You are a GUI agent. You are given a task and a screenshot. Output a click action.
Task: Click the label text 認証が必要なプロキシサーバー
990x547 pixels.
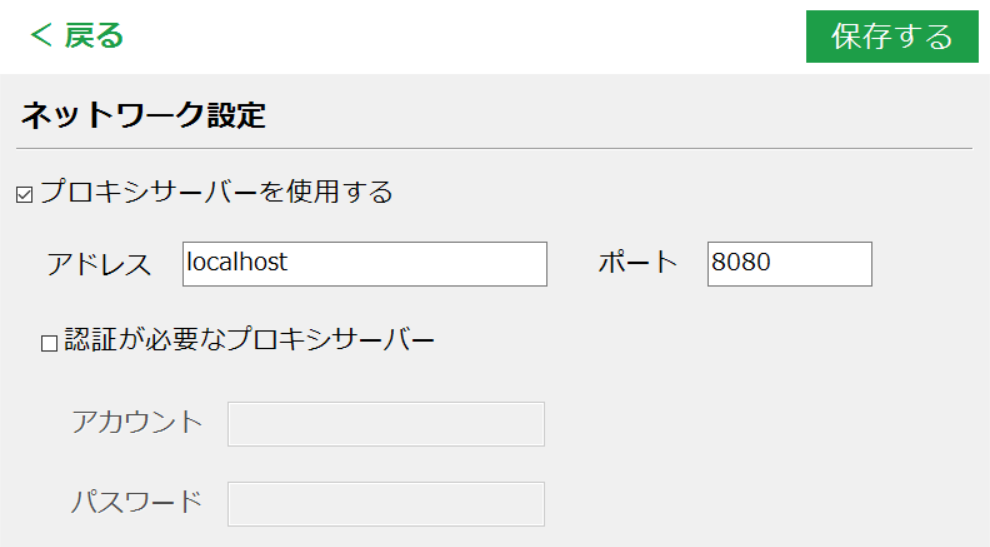[x=249, y=340]
